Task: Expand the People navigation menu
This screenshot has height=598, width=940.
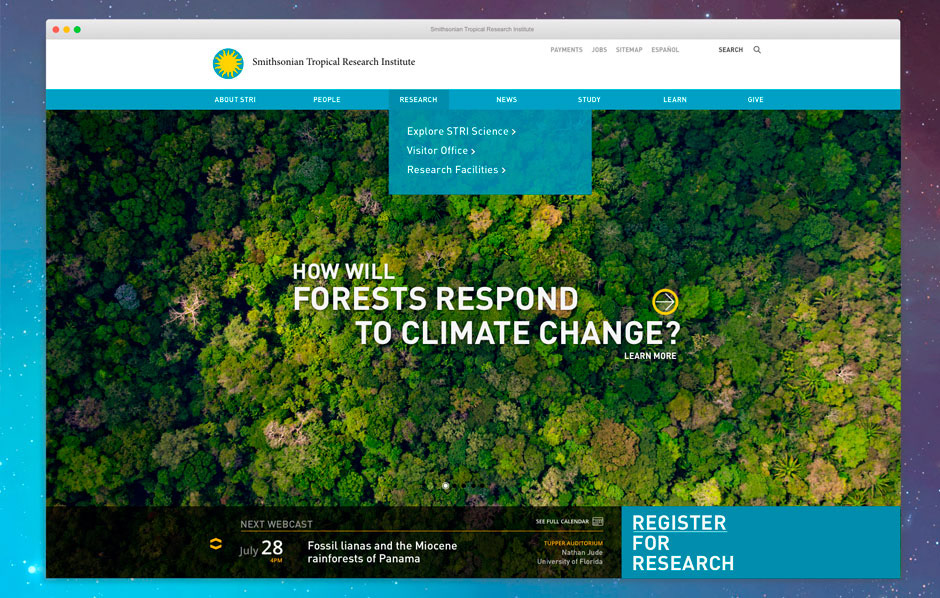Action: tap(327, 100)
